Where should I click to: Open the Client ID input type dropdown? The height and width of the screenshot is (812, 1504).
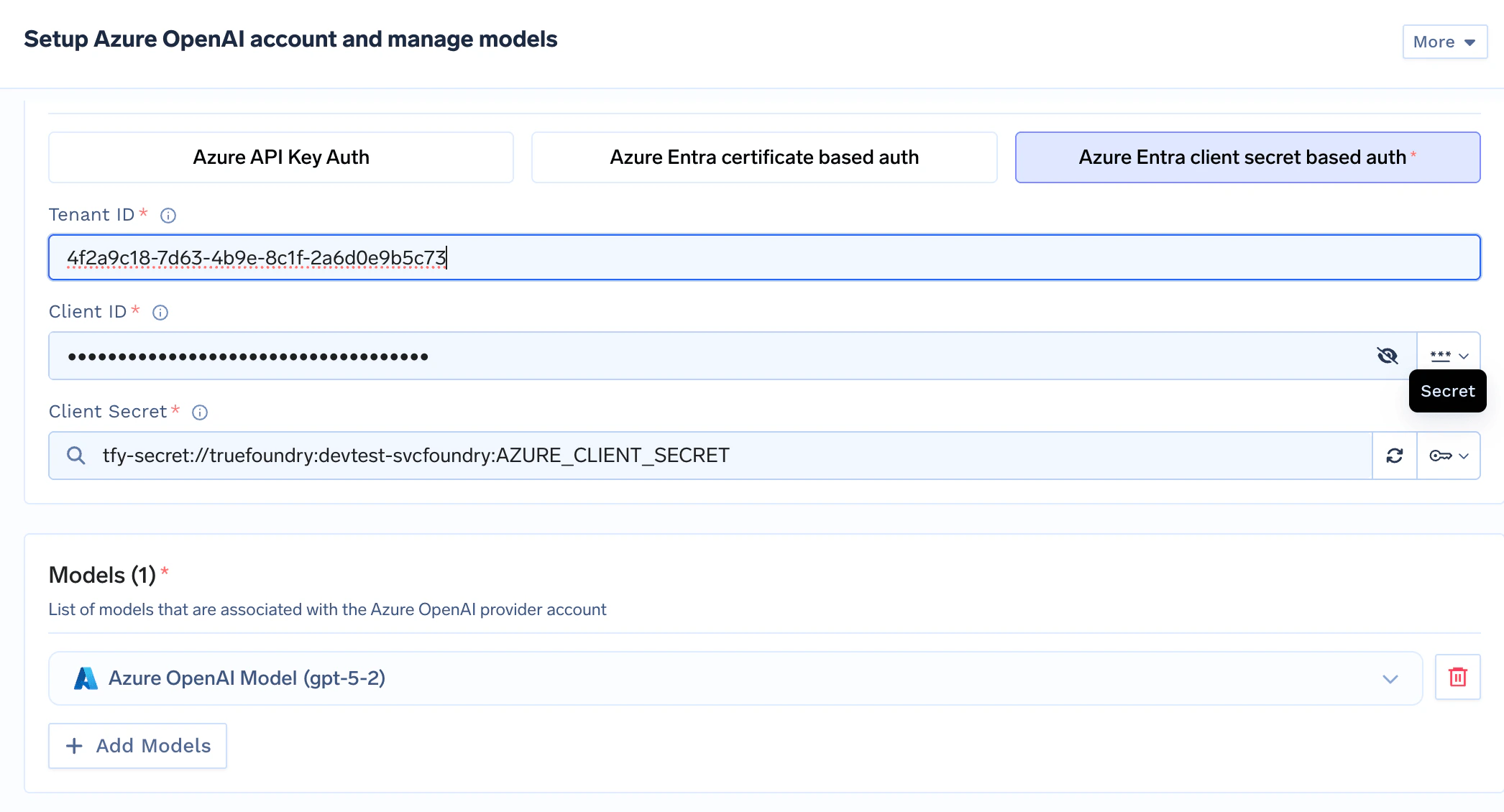[1449, 356]
